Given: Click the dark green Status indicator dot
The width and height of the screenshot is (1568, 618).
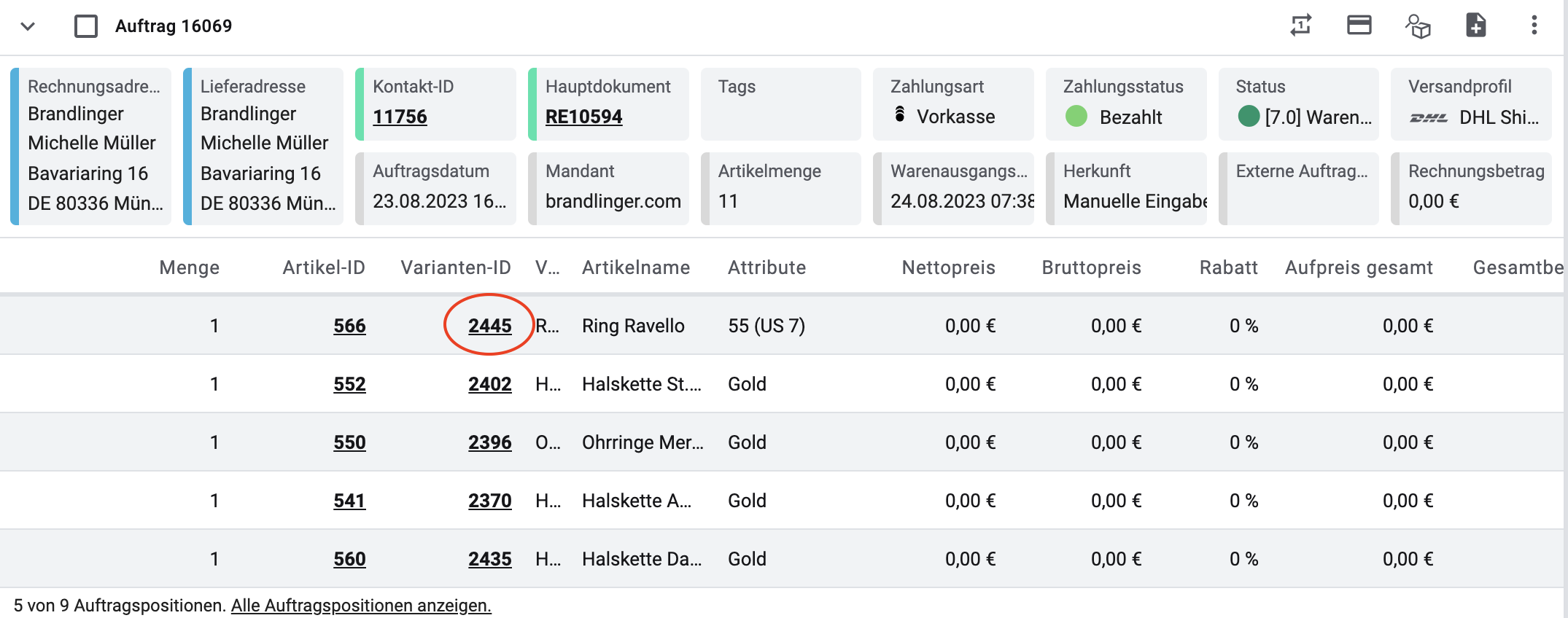Looking at the screenshot, I should coord(1249,117).
